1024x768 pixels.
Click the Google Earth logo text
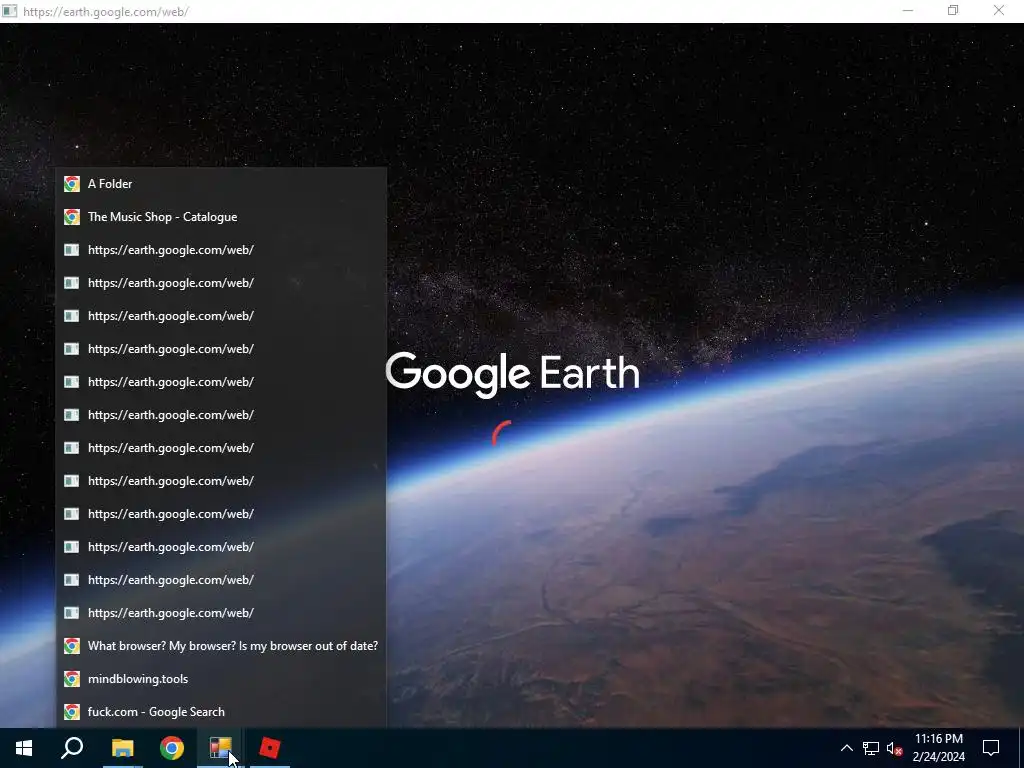click(x=513, y=374)
